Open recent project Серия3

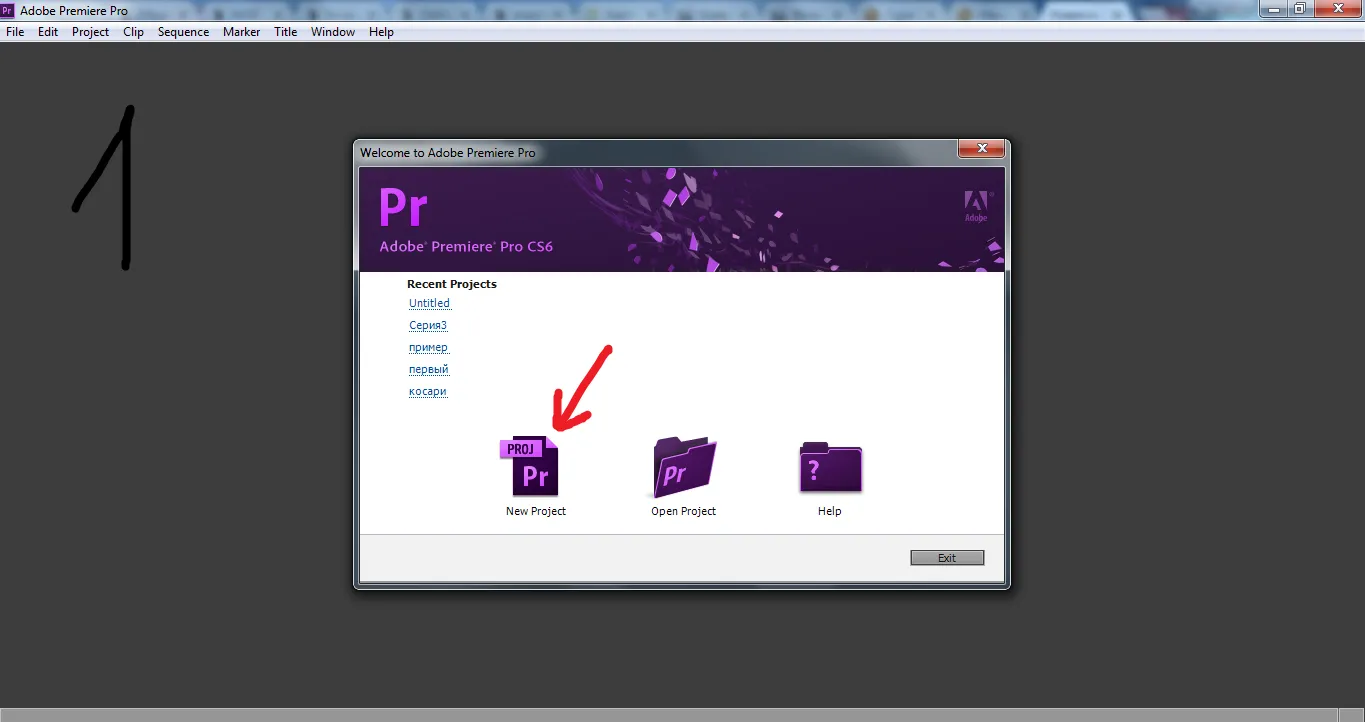[x=428, y=325]
